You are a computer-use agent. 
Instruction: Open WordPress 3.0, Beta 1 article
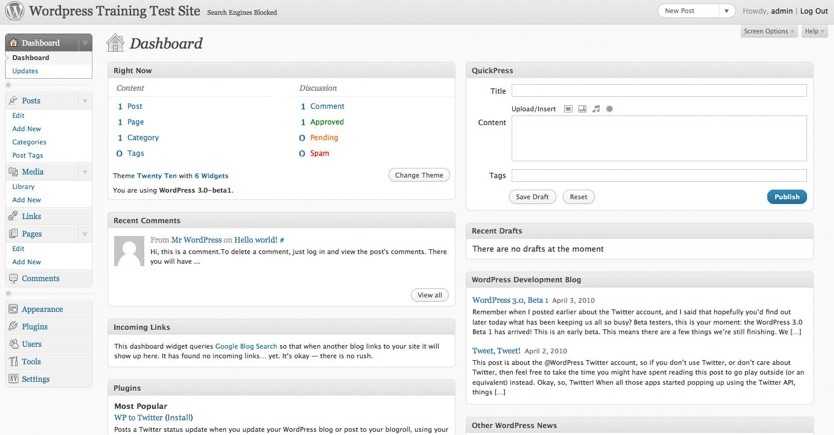pos(510,300)
